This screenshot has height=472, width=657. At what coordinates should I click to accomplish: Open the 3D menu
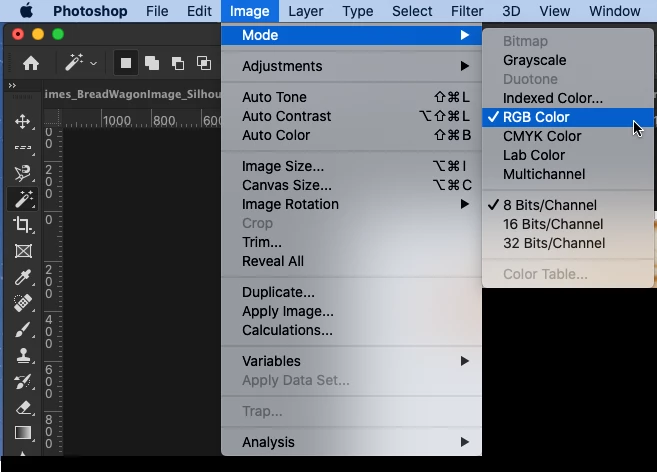(x=511, y=11)
